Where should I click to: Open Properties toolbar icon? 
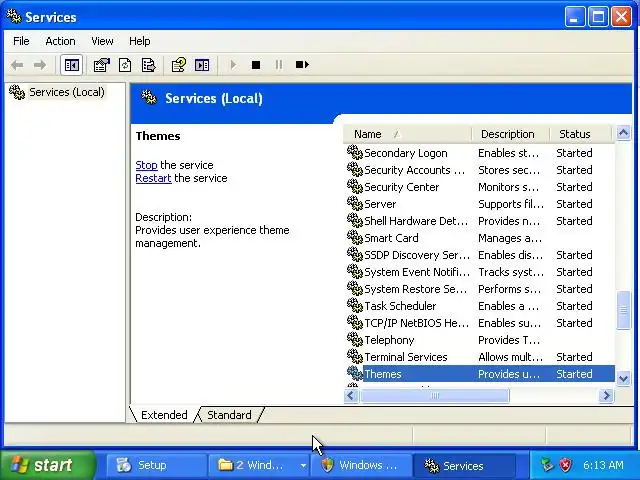coord(102,65)
